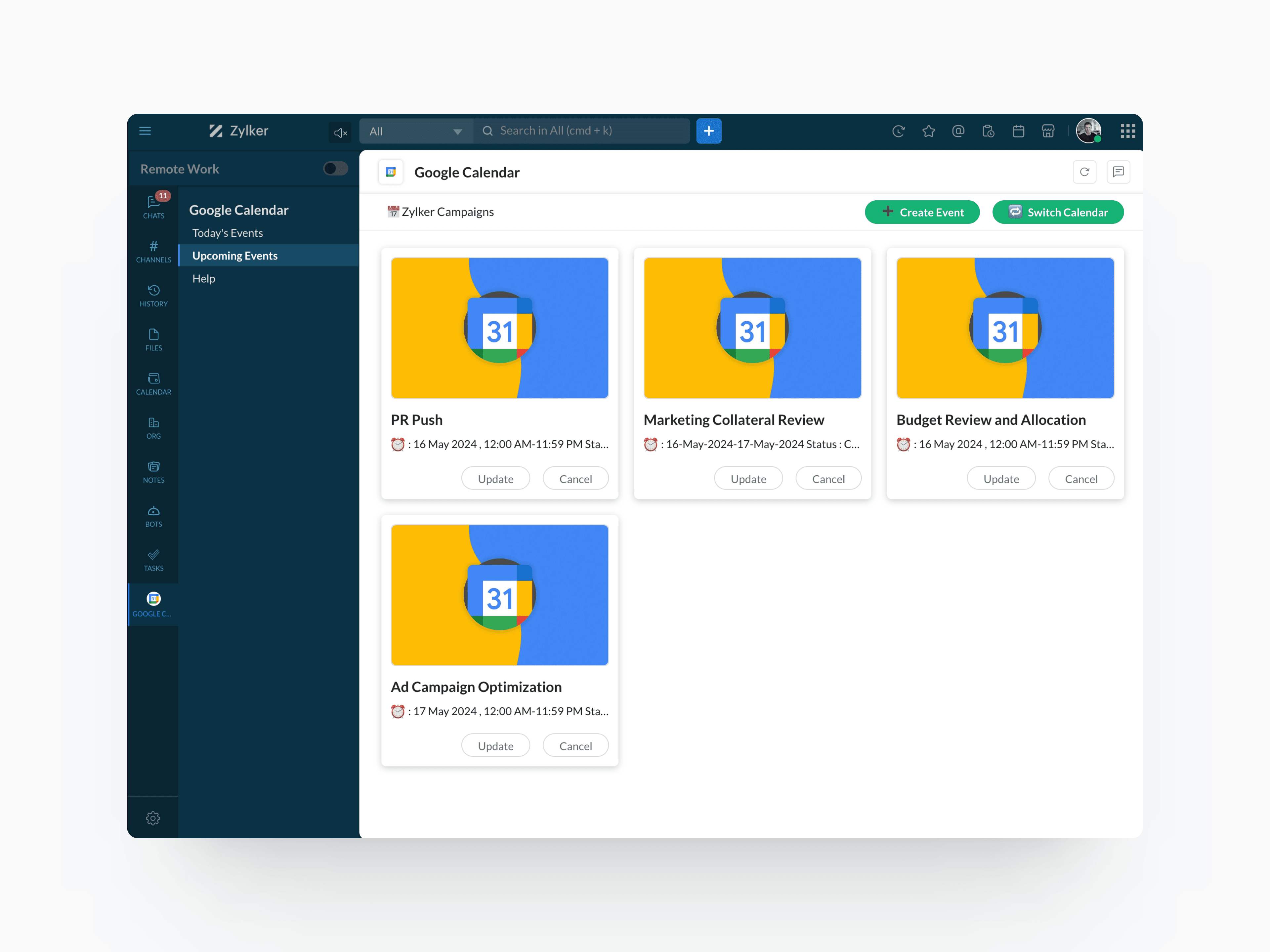Open the apps grid icon
This screenshot has width=1270, height=952.
pos(1127,132)
